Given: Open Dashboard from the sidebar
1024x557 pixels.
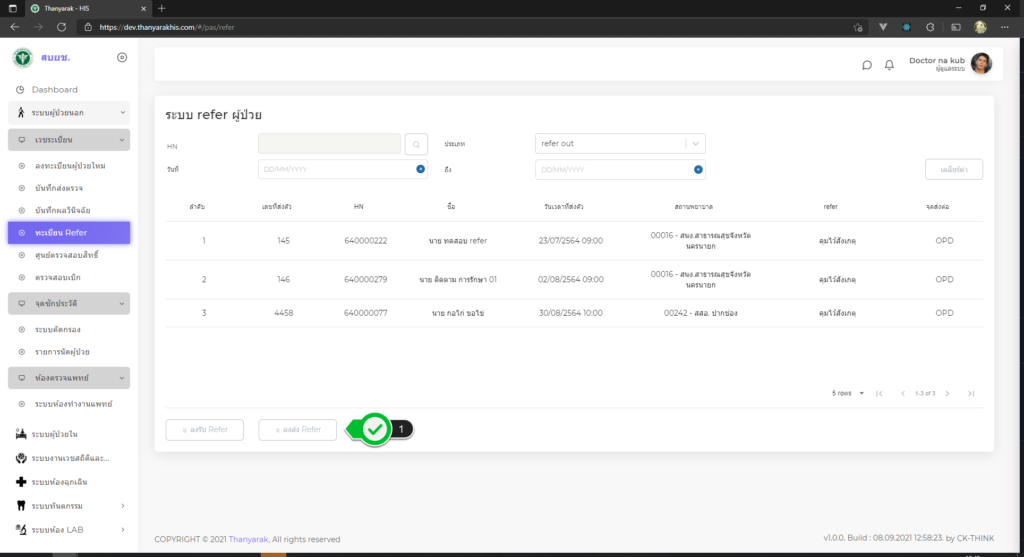Looking at the screenshot, I should (54, 90).
